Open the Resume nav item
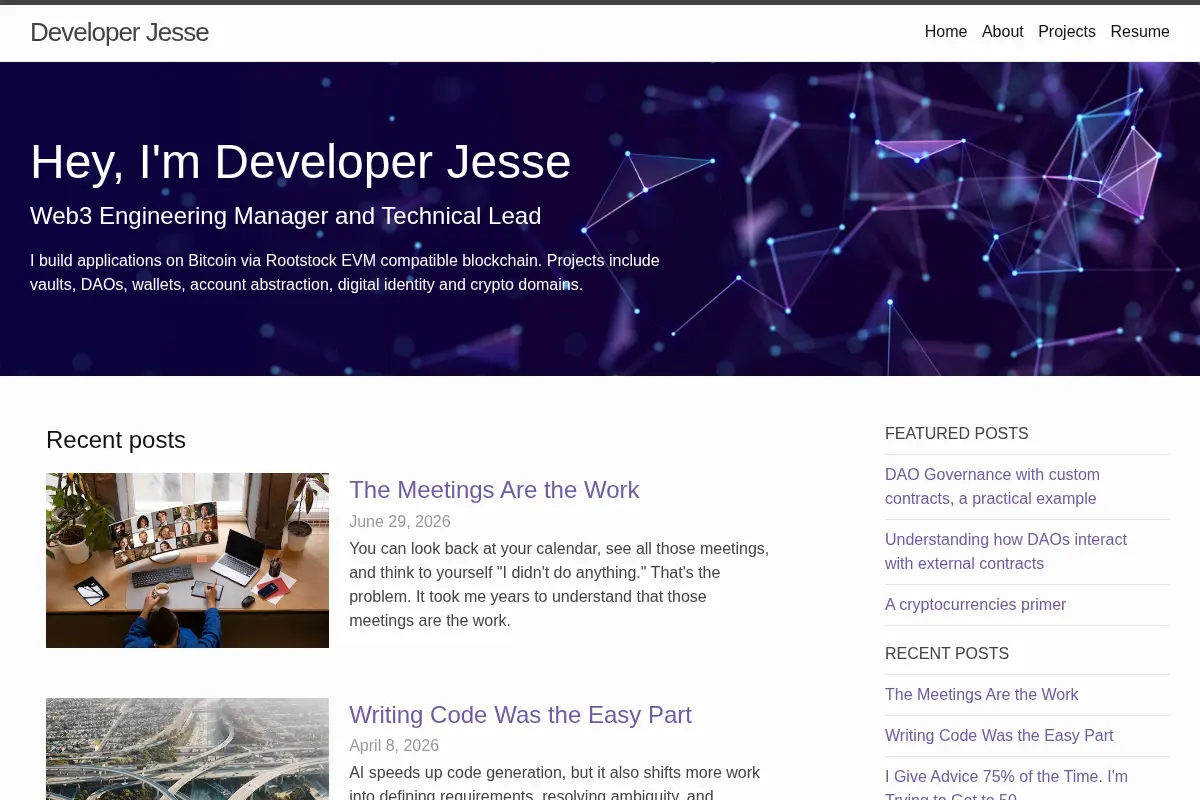Image resolution: width=1200 pixels, height=800 pixels. pos(1139,32)
